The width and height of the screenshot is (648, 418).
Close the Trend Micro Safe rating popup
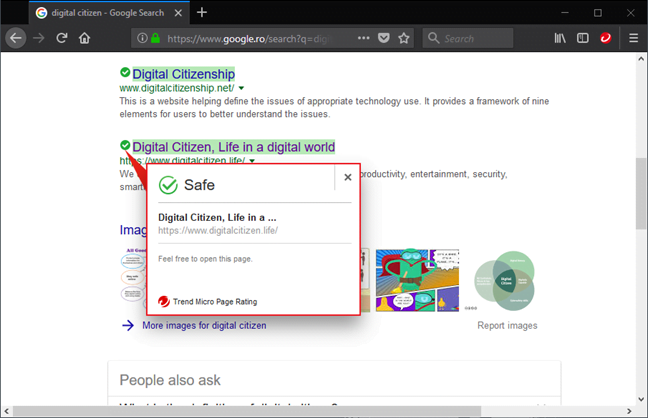348,177
